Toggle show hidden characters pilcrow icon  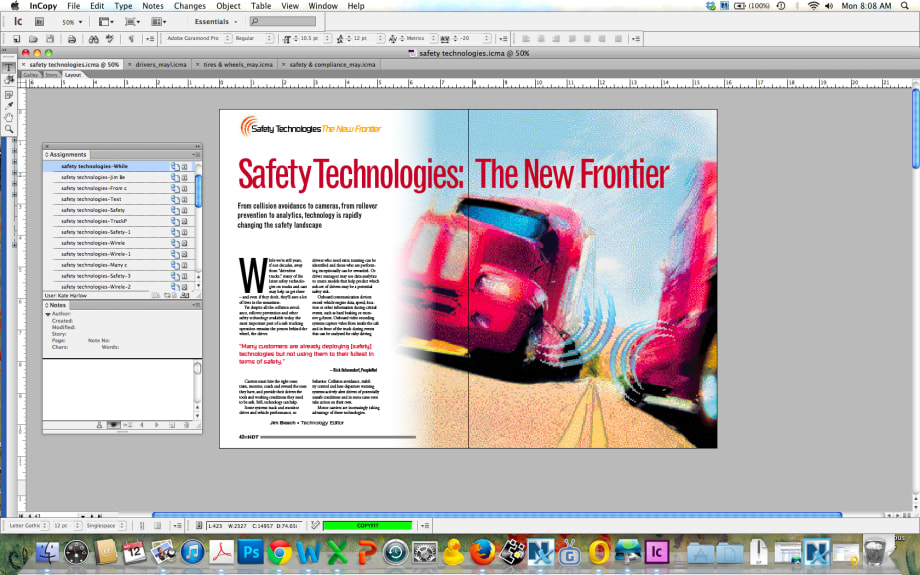click(131, 39)
